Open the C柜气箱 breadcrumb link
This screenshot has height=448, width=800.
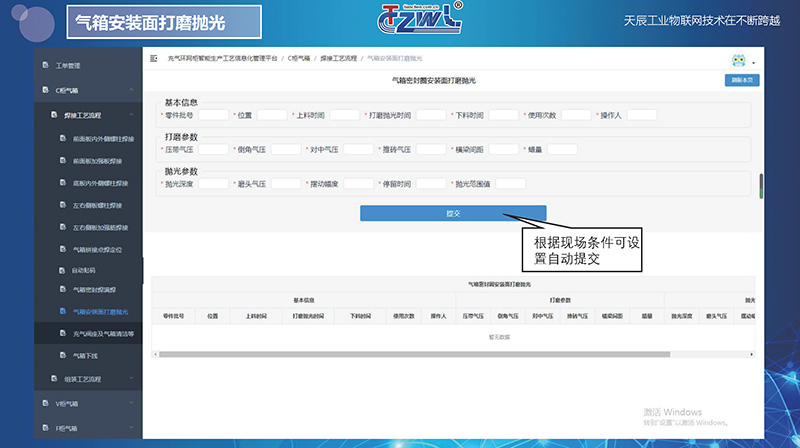pos(299,59)
